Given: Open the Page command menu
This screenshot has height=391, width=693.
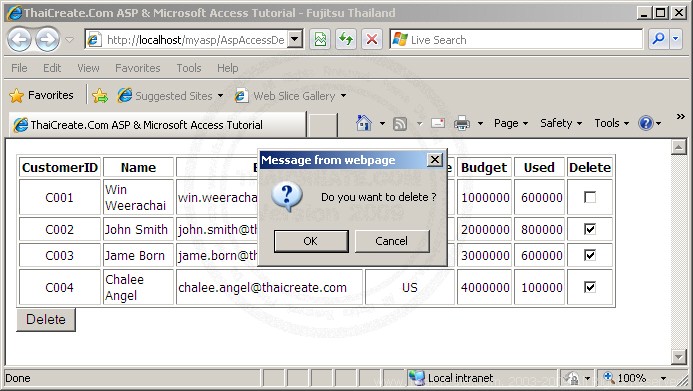Looking at the screenshot, I should pos(510,123).
